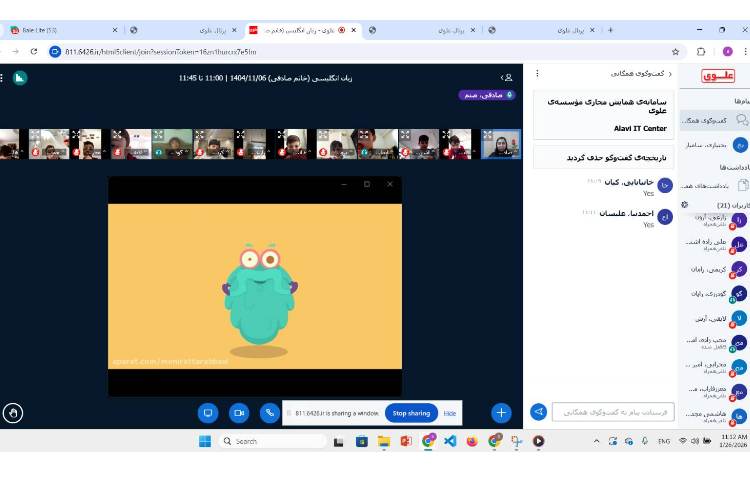The width and height of the screenshot is (750, 480).
Task: Switch ENG input language
Action: 663,441
